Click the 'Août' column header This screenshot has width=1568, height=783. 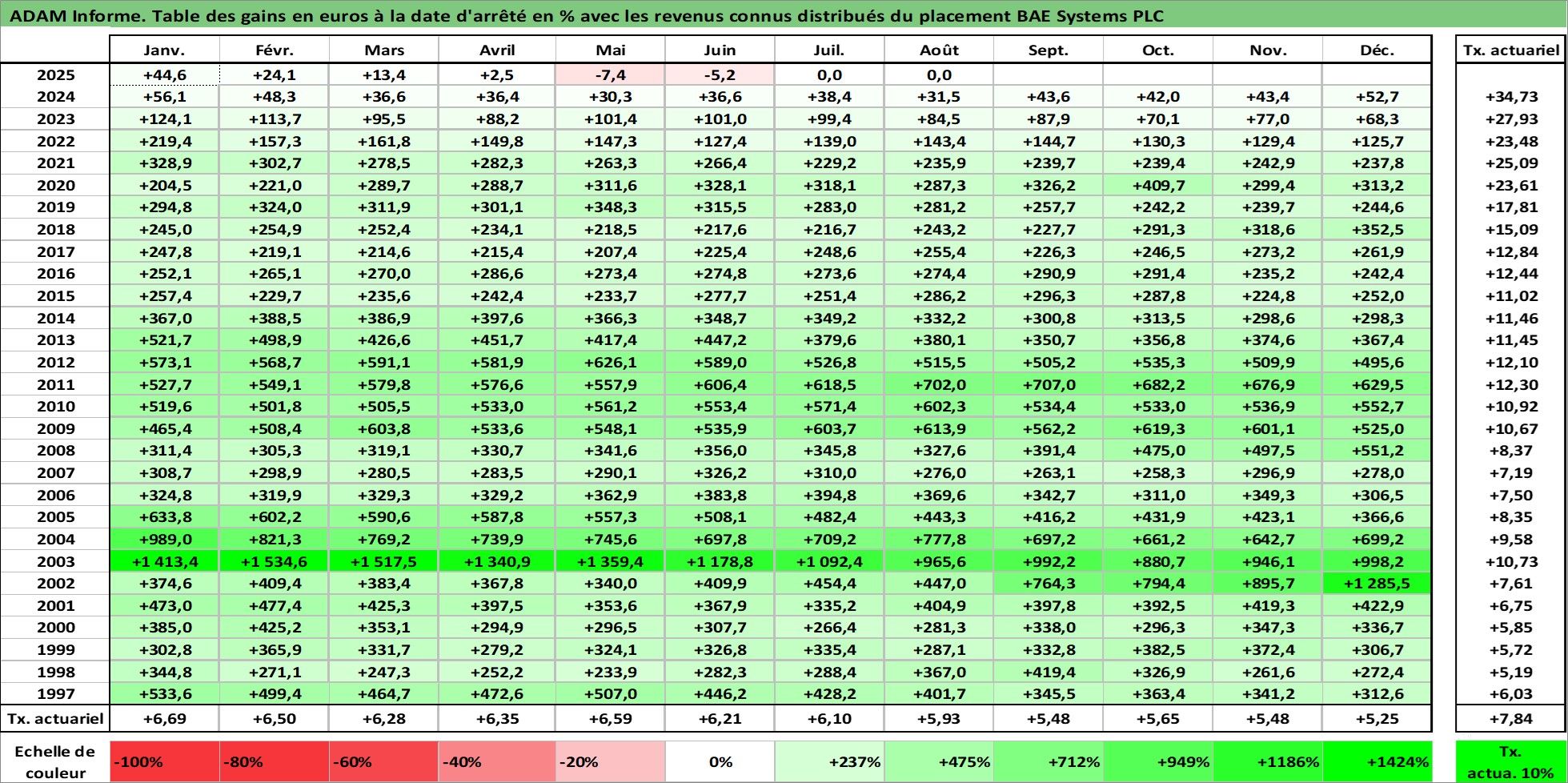coord(939,50)
